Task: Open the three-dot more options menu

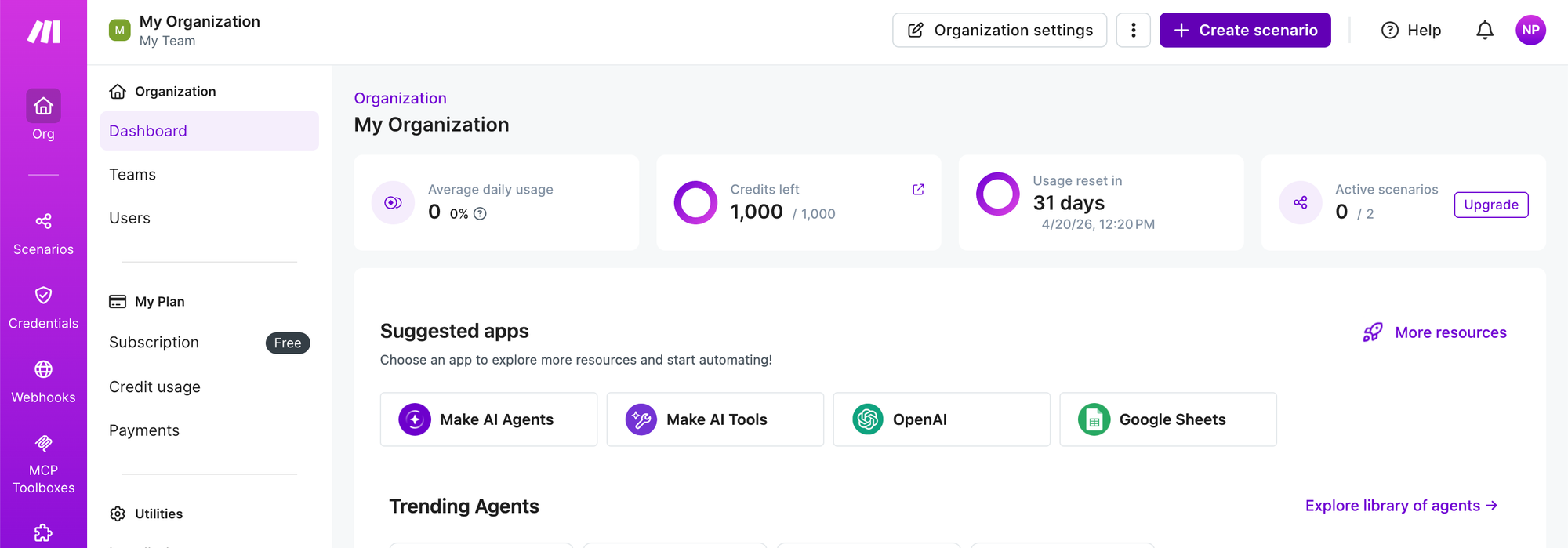Action: pos(1133,31)
